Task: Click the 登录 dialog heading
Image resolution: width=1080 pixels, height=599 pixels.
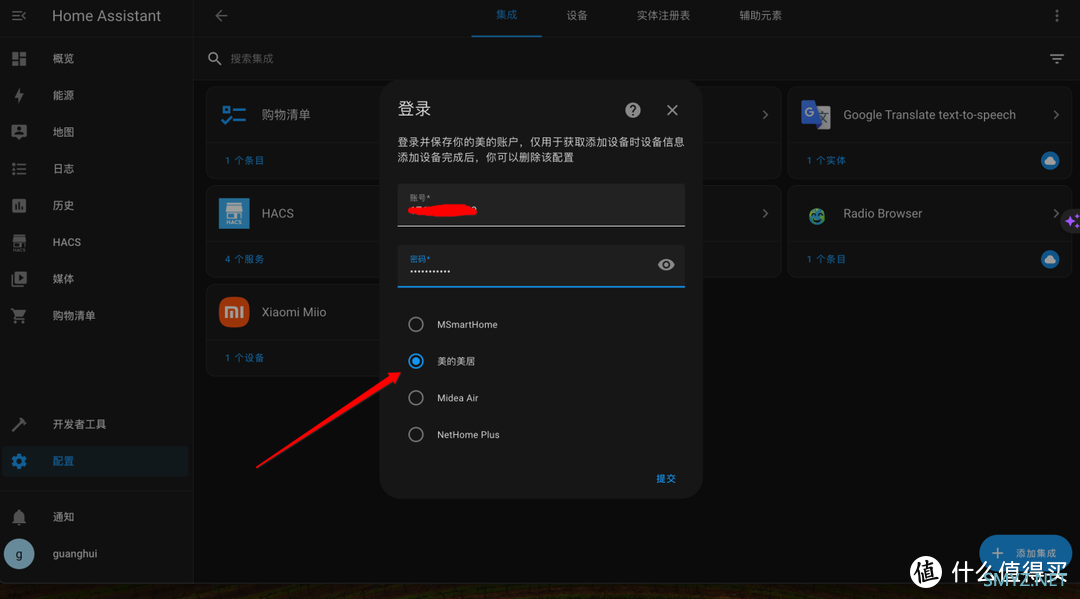Action: (414, 109)
